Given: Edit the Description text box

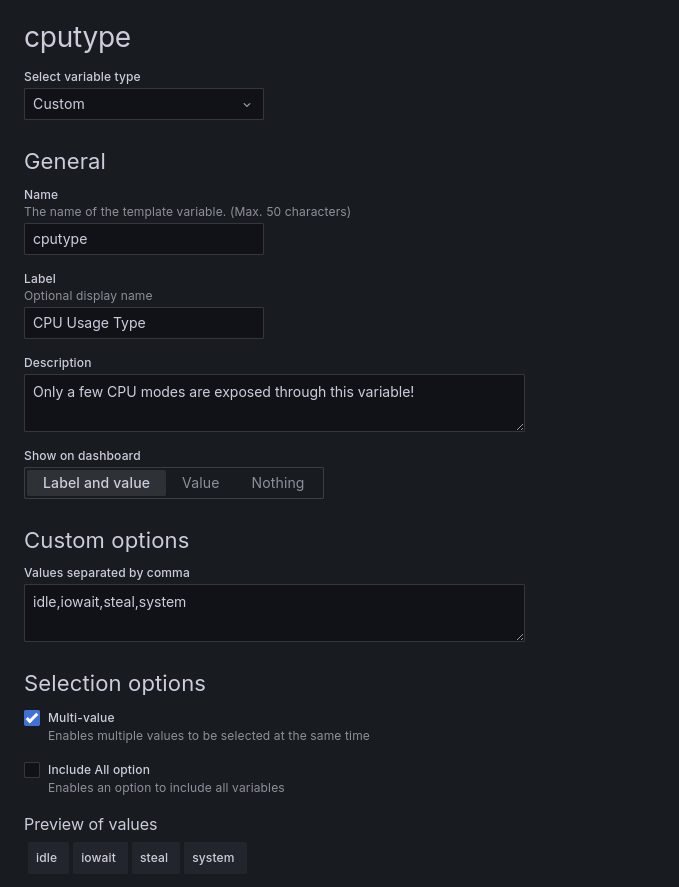Looking at the screenshot, I should tap(274, 402).
